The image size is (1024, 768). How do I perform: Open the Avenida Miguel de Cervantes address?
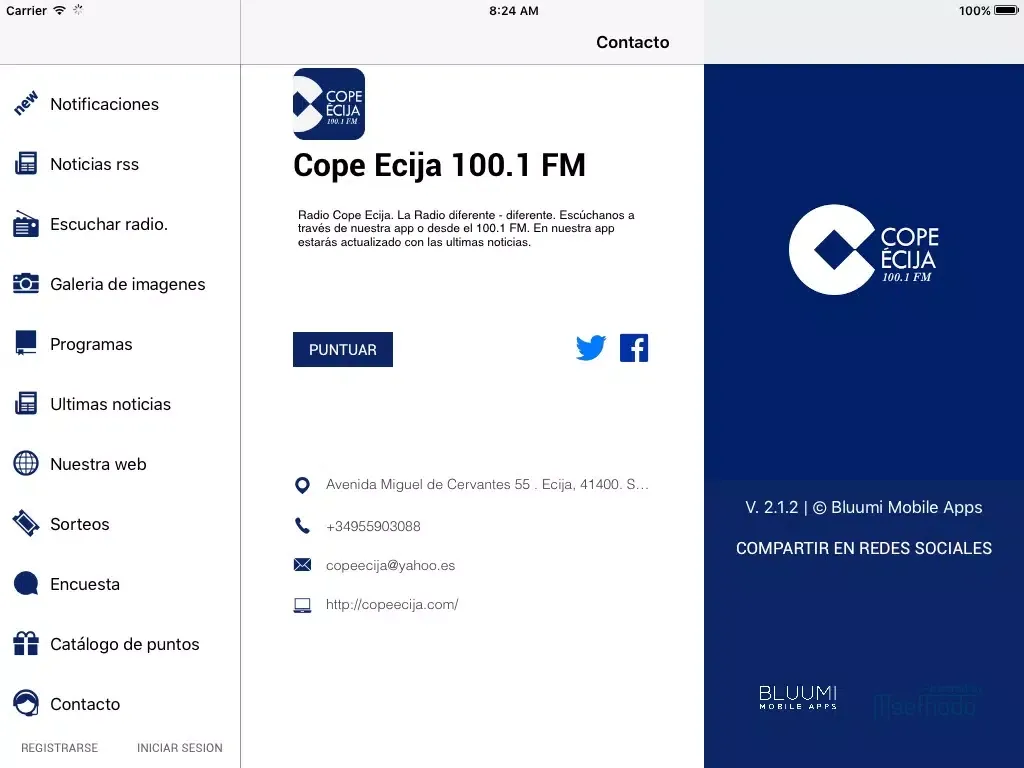(487, 485)
